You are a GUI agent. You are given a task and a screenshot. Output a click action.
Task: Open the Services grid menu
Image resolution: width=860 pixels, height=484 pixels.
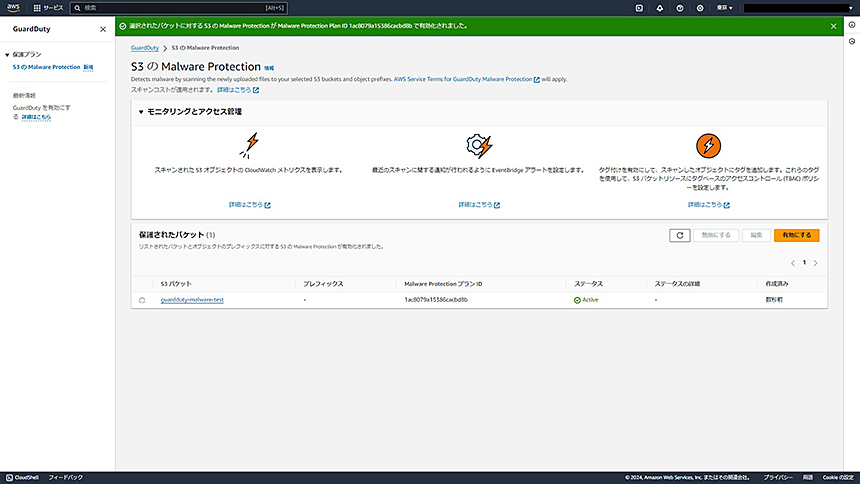48,8
